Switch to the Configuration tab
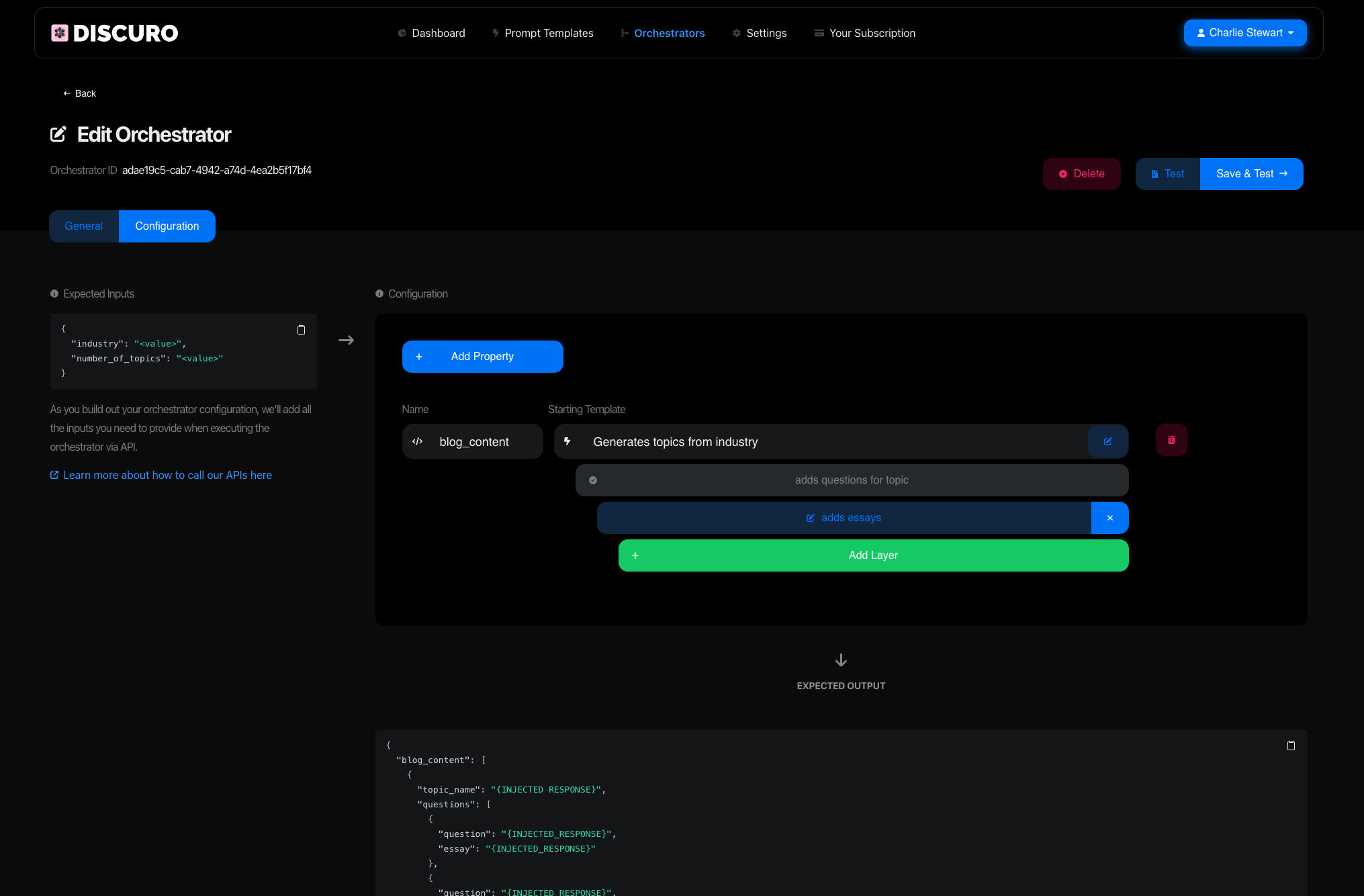 point(167,225)
